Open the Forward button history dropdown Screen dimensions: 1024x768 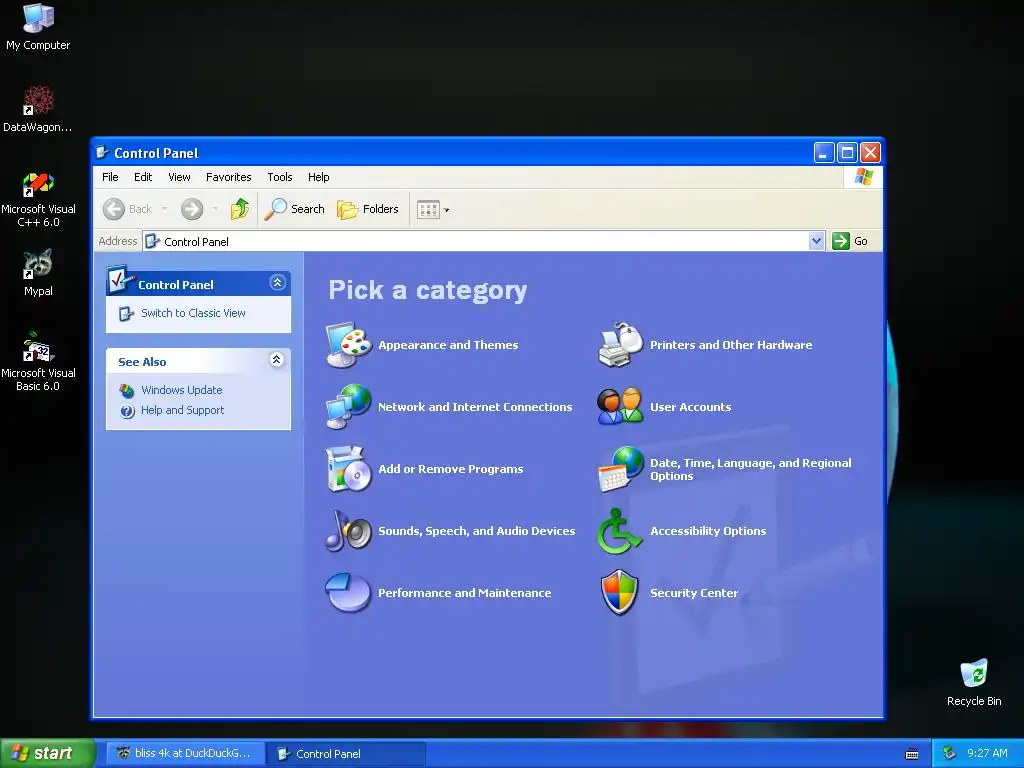[x=216, y=209]
